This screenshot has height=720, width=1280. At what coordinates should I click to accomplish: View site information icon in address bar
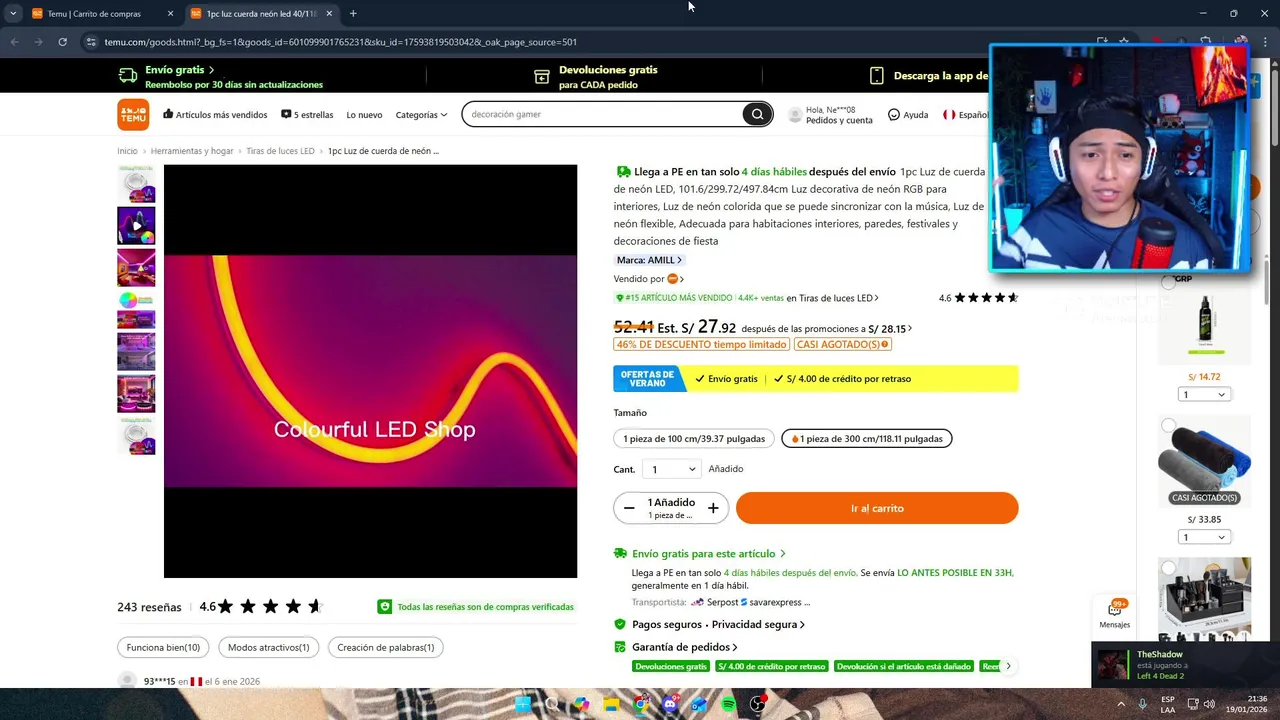[91, 42]
